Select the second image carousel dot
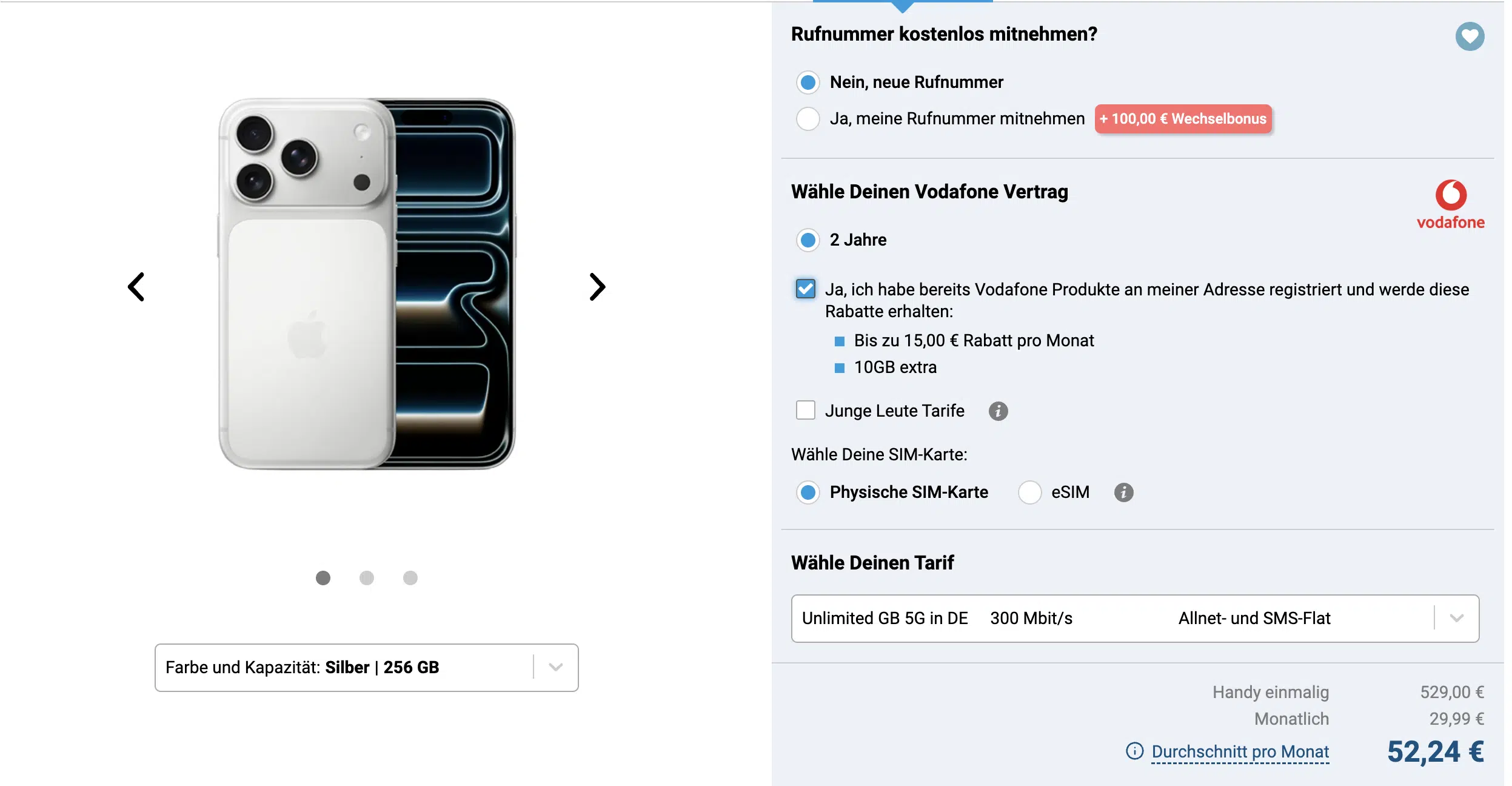The width and height of the screenshot is (1512, 786). click(367, 578)
